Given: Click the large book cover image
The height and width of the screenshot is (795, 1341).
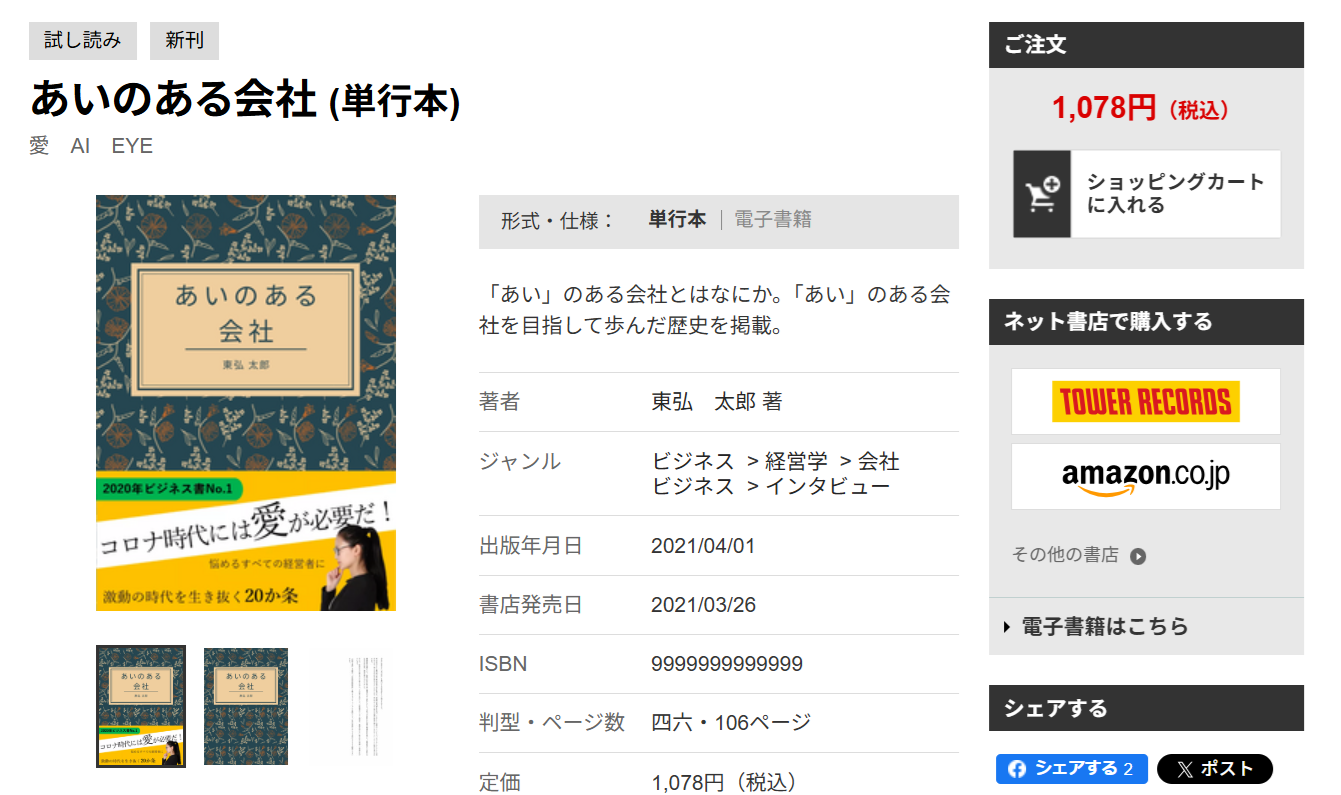Looking at the screenshot, I should point(246,403).
